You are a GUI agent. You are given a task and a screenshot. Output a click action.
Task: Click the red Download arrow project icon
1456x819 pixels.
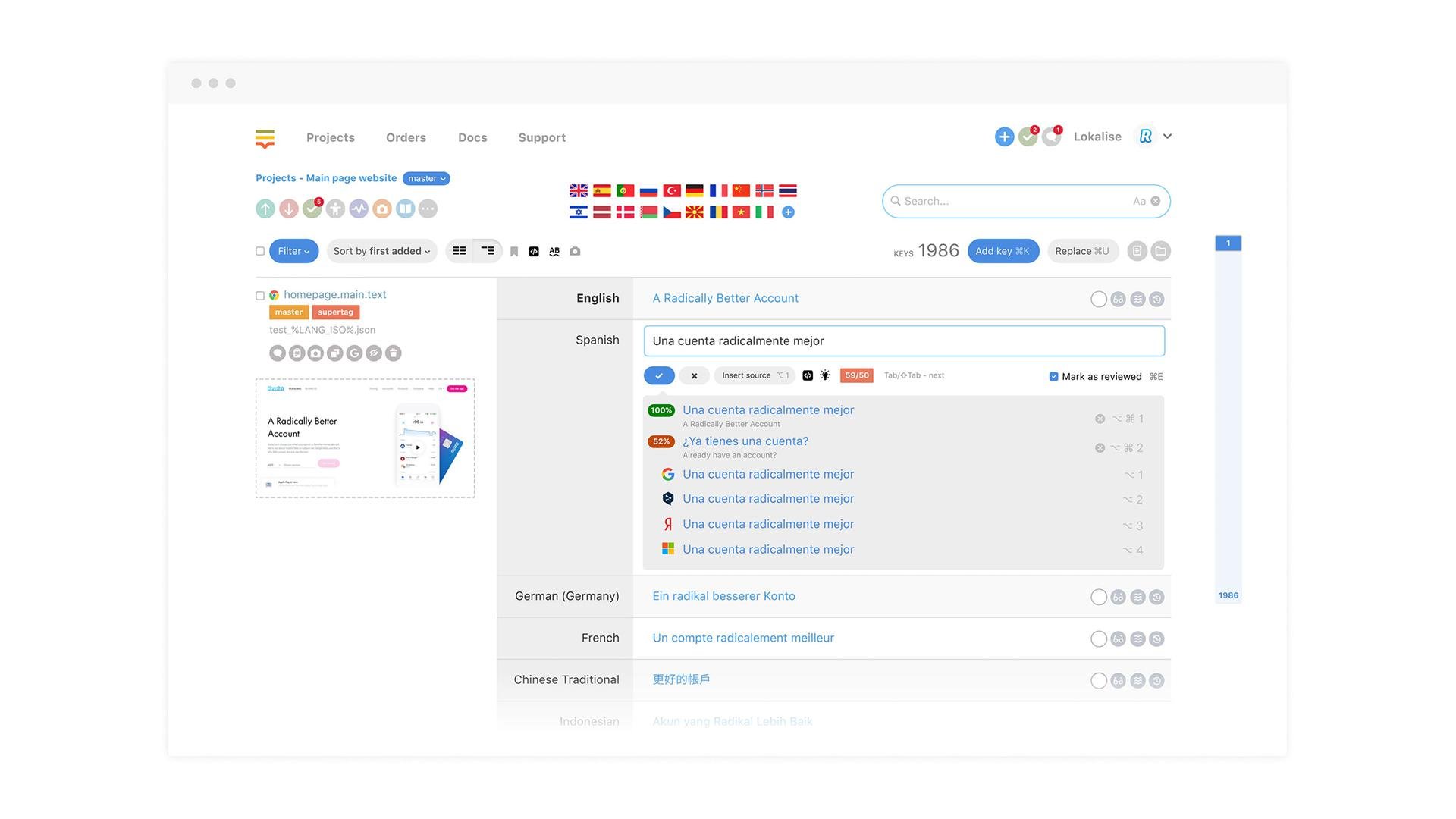pos(289,209)
